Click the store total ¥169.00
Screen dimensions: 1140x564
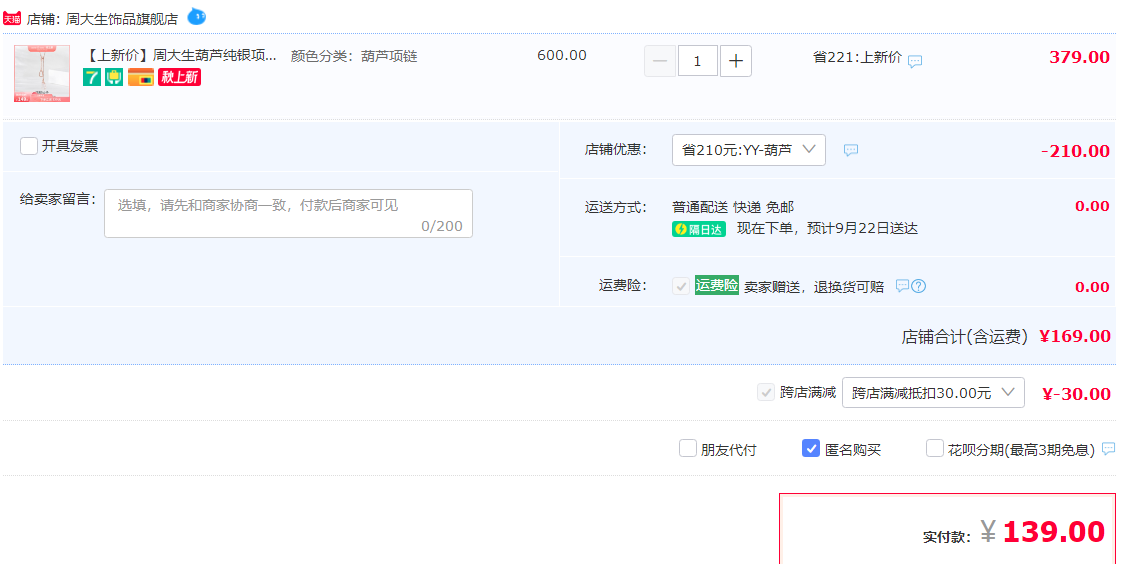tap(1075, 336)
